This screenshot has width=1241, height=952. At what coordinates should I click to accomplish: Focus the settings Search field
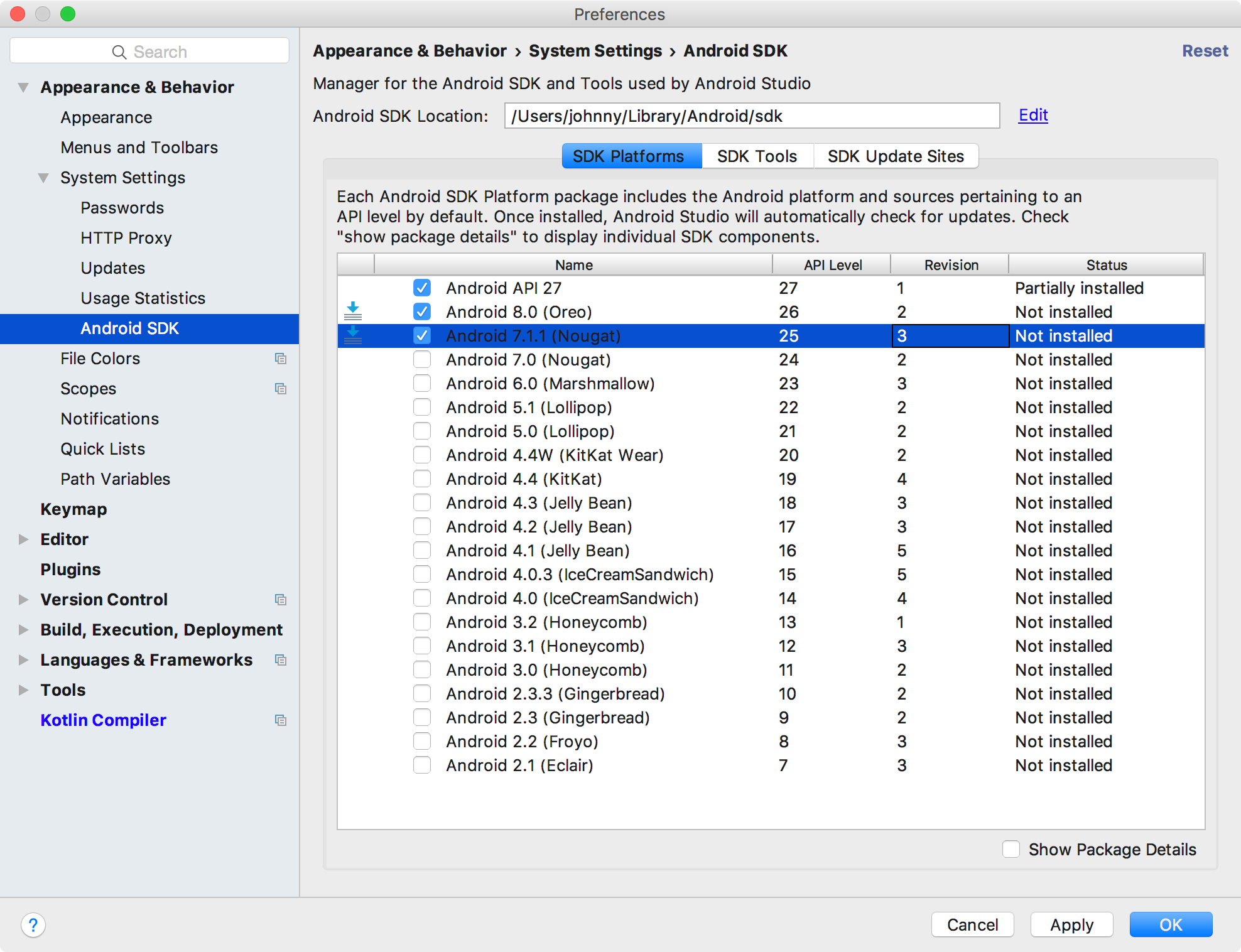[x=149, y=51]
